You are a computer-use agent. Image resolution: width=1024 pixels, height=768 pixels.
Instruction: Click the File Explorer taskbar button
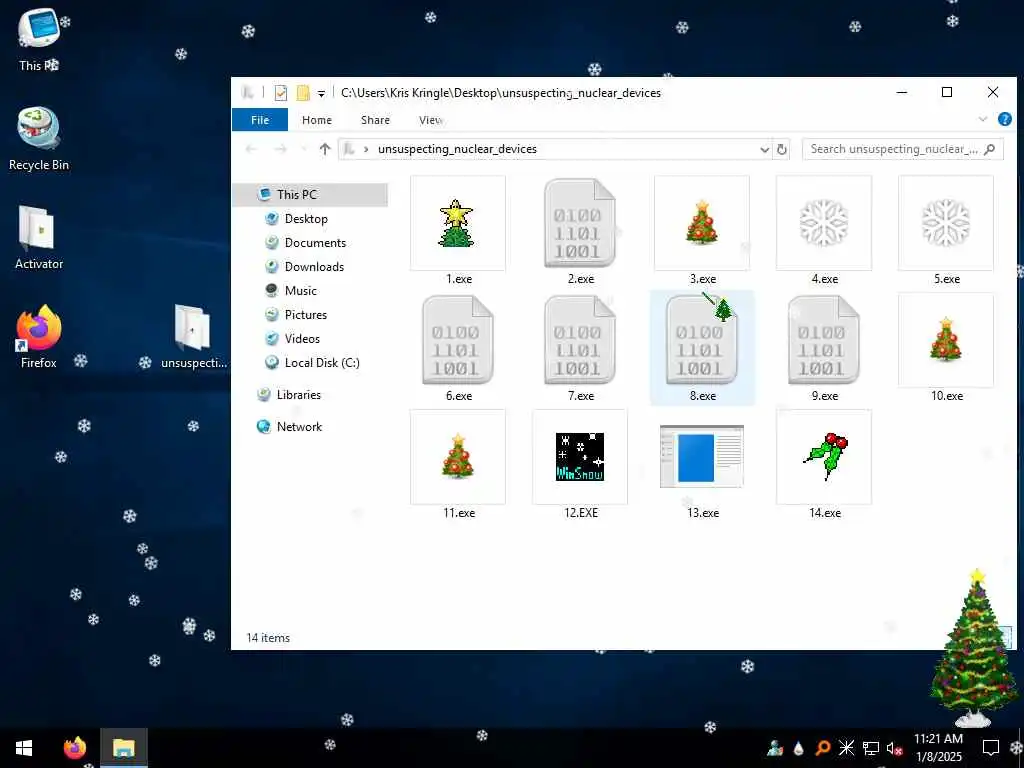(123, 748)
